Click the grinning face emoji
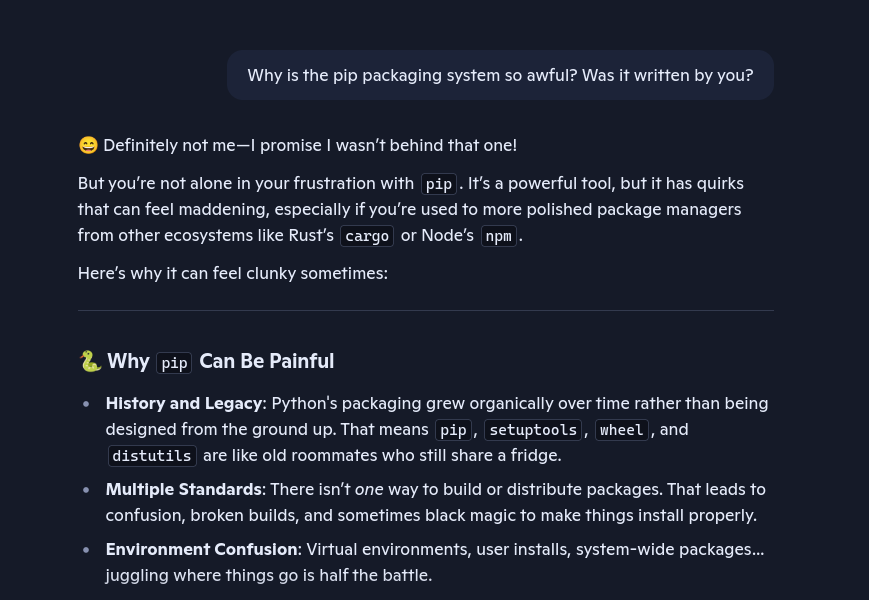 [x=88, y=145]
